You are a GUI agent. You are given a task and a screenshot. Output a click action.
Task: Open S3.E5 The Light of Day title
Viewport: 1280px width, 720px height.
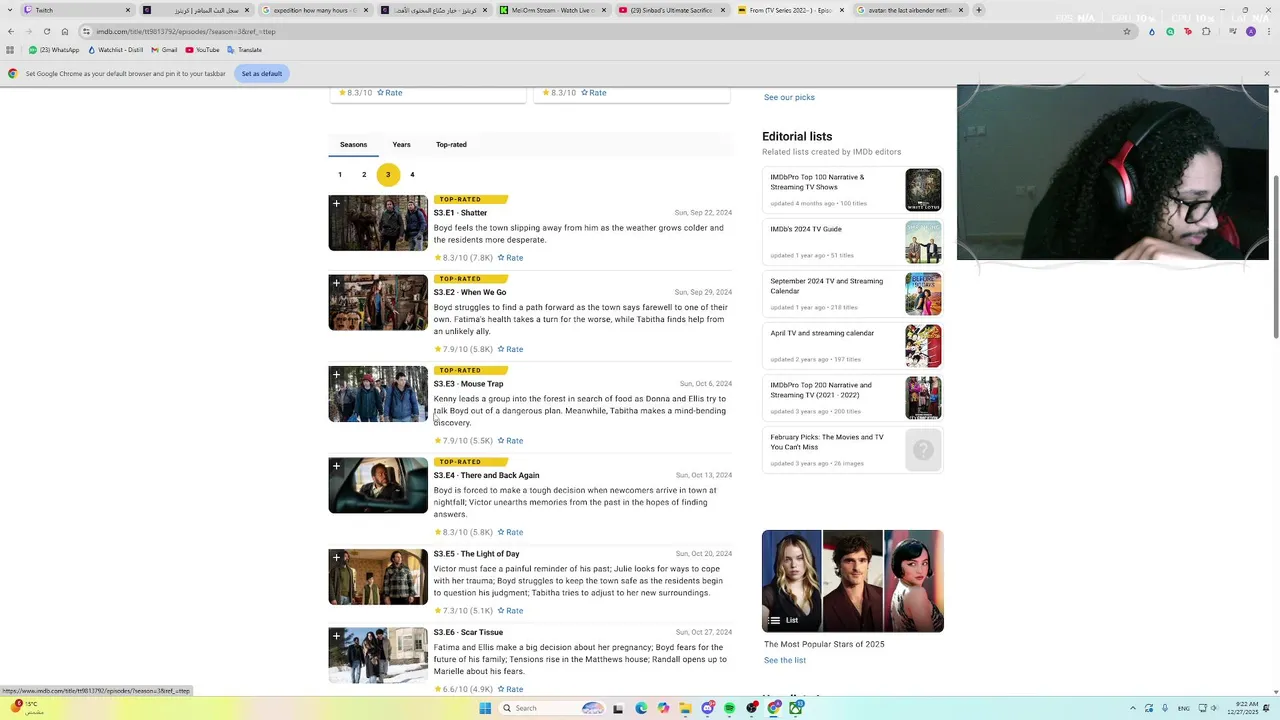click(476, 554)
